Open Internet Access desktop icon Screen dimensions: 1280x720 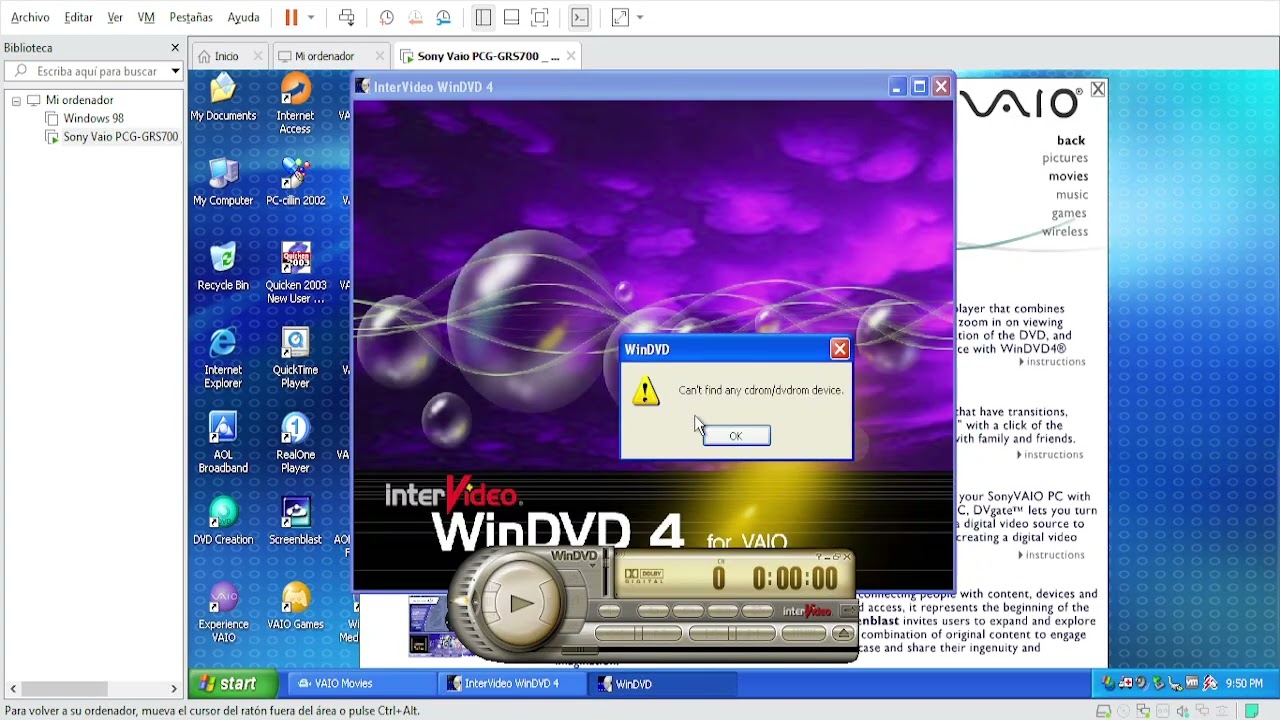tap(295, 105)
